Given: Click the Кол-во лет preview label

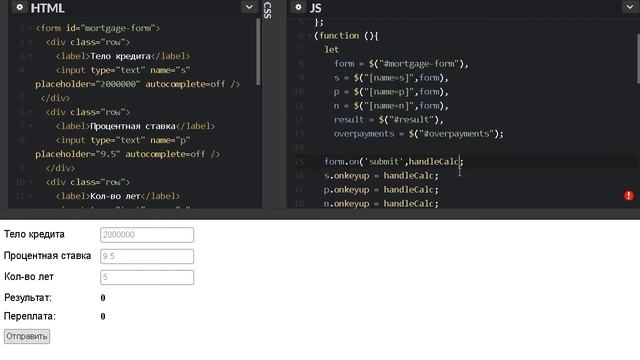Looking at the screenshot, I should click(x=29, y=277).
